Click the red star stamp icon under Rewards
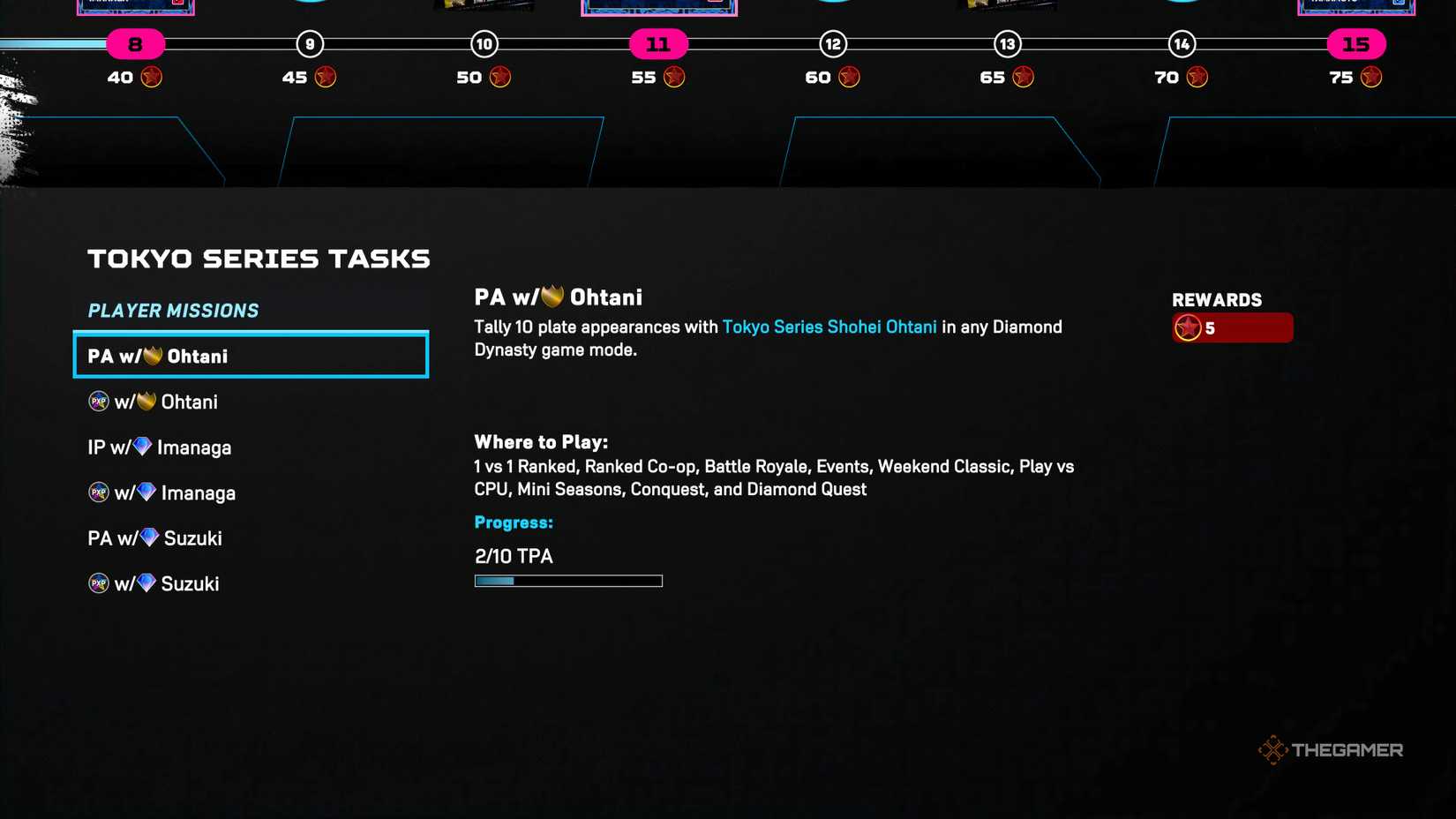The image size is (1456, 819). pos(1188,327)
